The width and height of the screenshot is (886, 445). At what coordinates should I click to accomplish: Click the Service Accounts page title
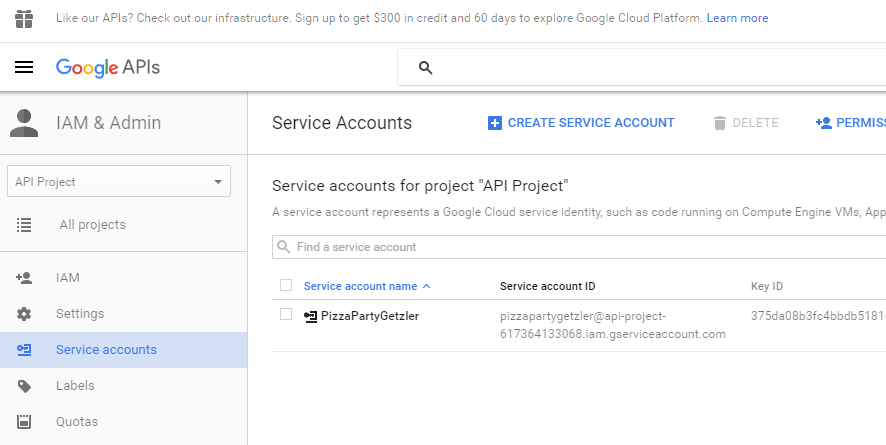[x=342, y=123]
